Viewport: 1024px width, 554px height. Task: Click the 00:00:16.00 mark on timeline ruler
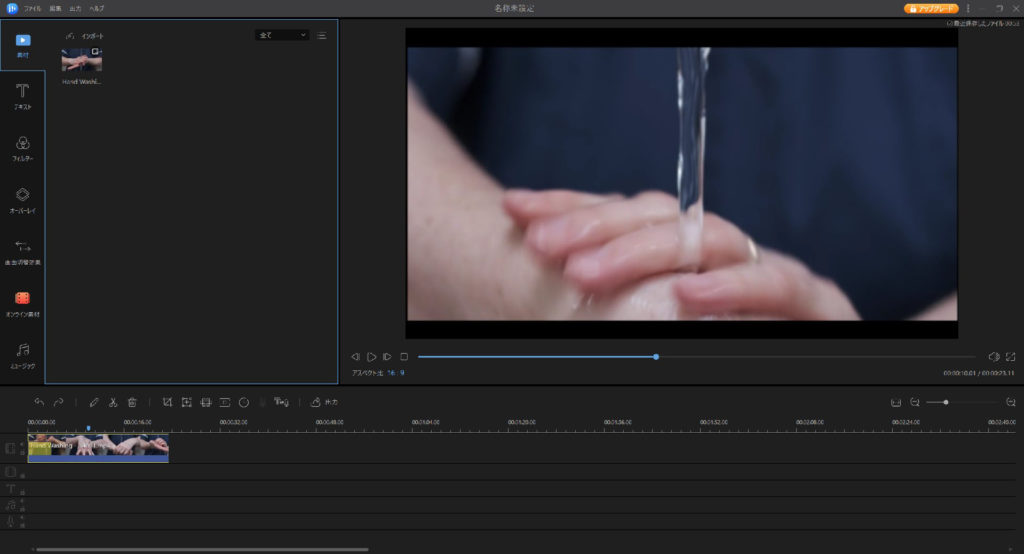click(137, 423)
